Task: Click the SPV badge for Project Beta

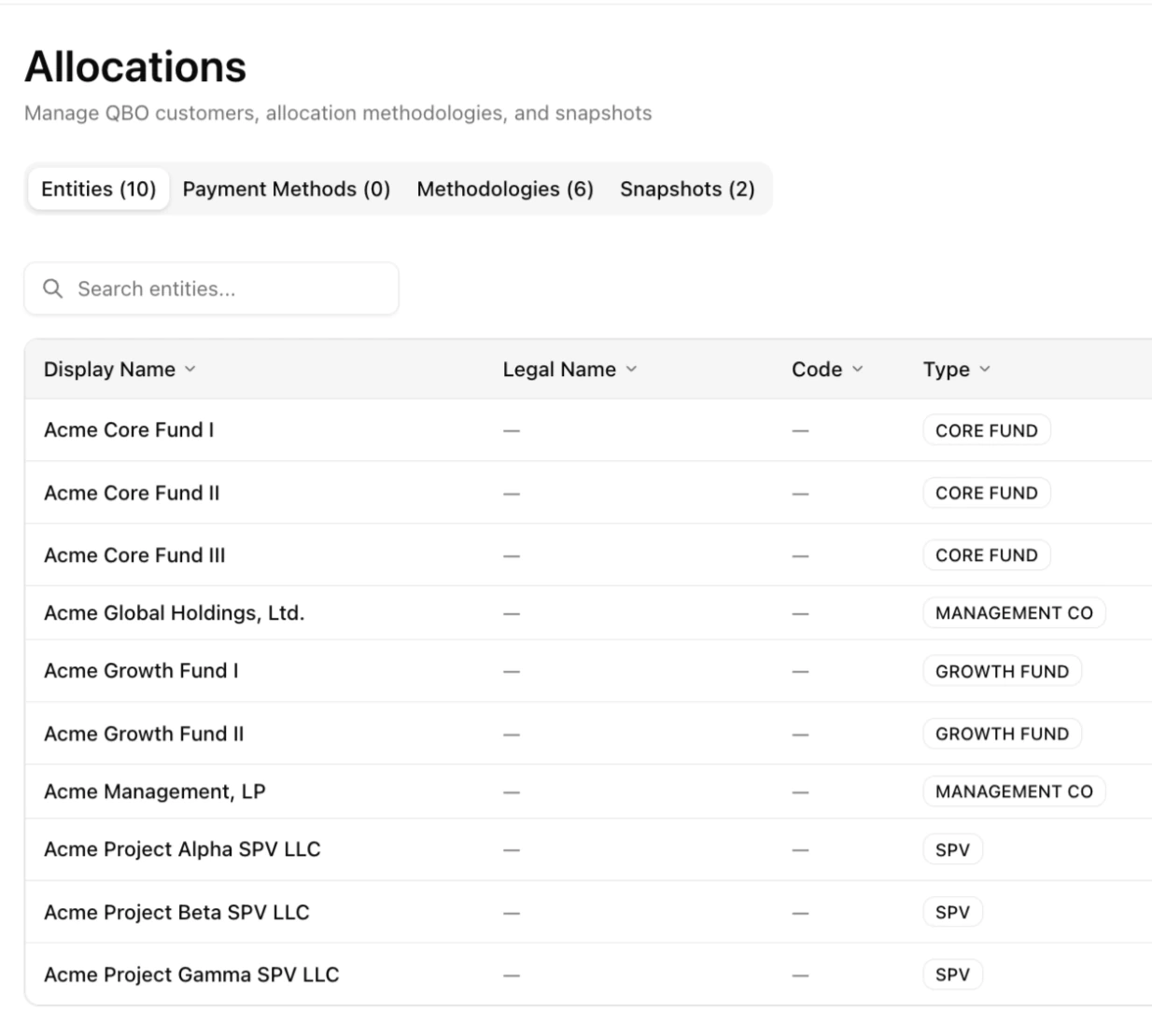Action: coord(952,912)
